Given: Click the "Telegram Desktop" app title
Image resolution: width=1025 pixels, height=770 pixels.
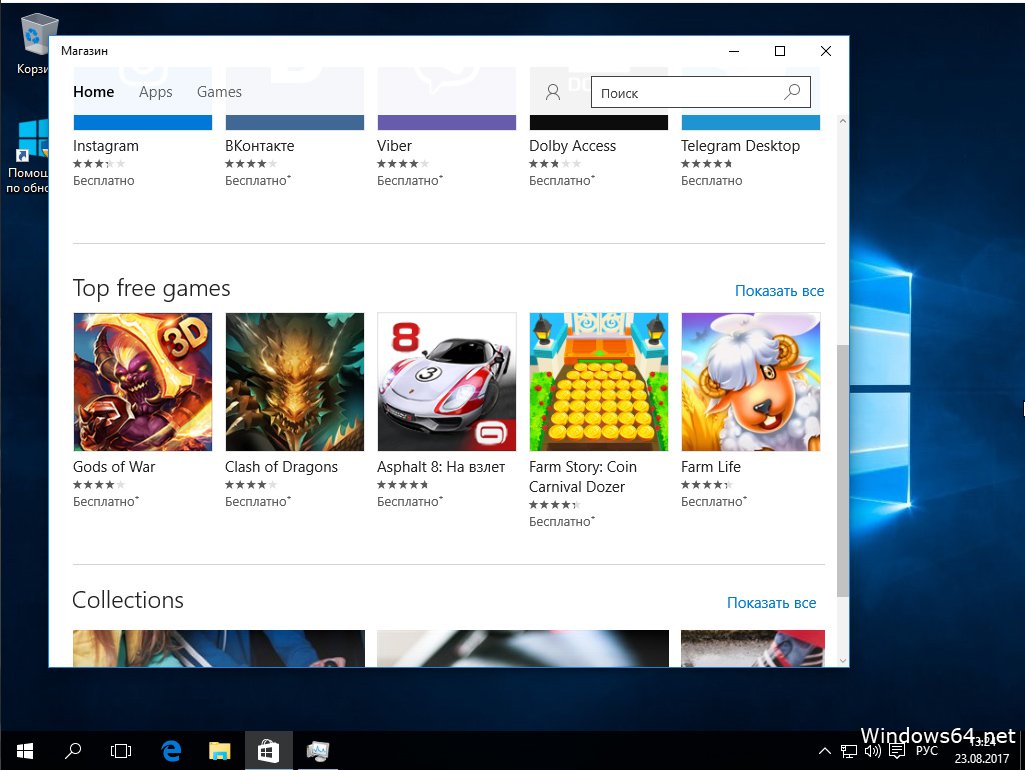Looking at the screenshot, I should pyautogui.click(x=741, y=146).
